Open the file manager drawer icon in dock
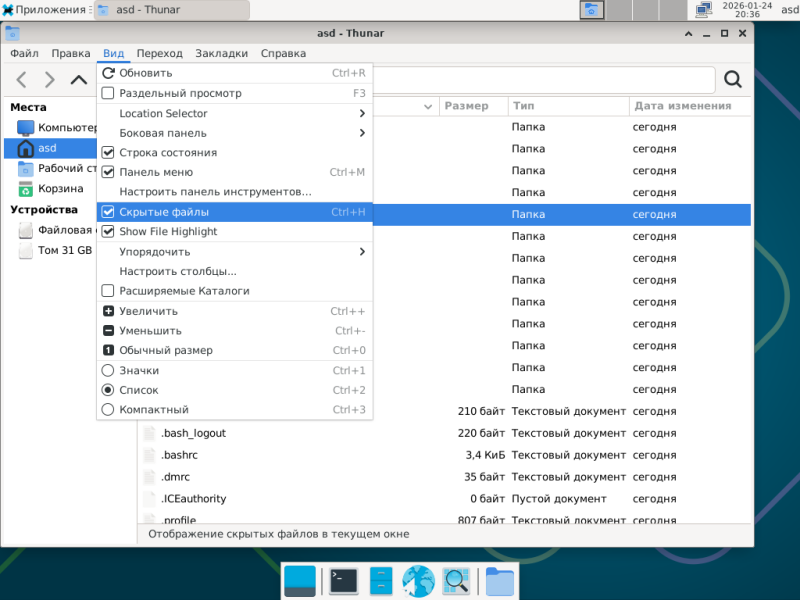 point(381,581)
